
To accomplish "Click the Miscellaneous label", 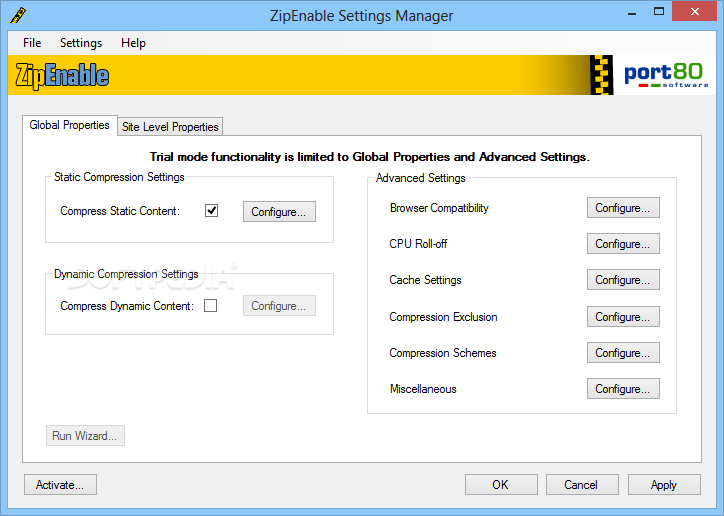I will point(423,389).
